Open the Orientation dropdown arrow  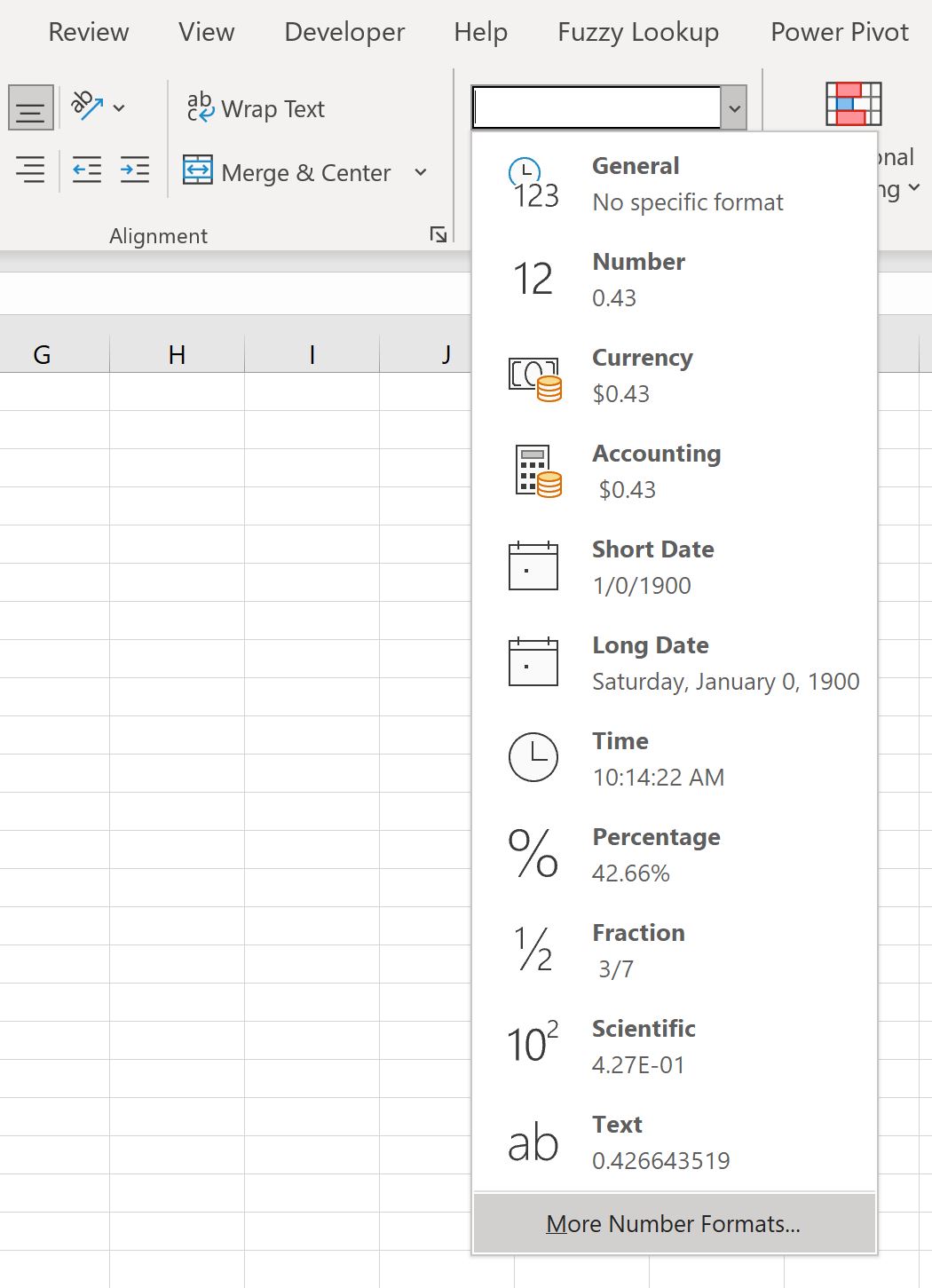119,107
